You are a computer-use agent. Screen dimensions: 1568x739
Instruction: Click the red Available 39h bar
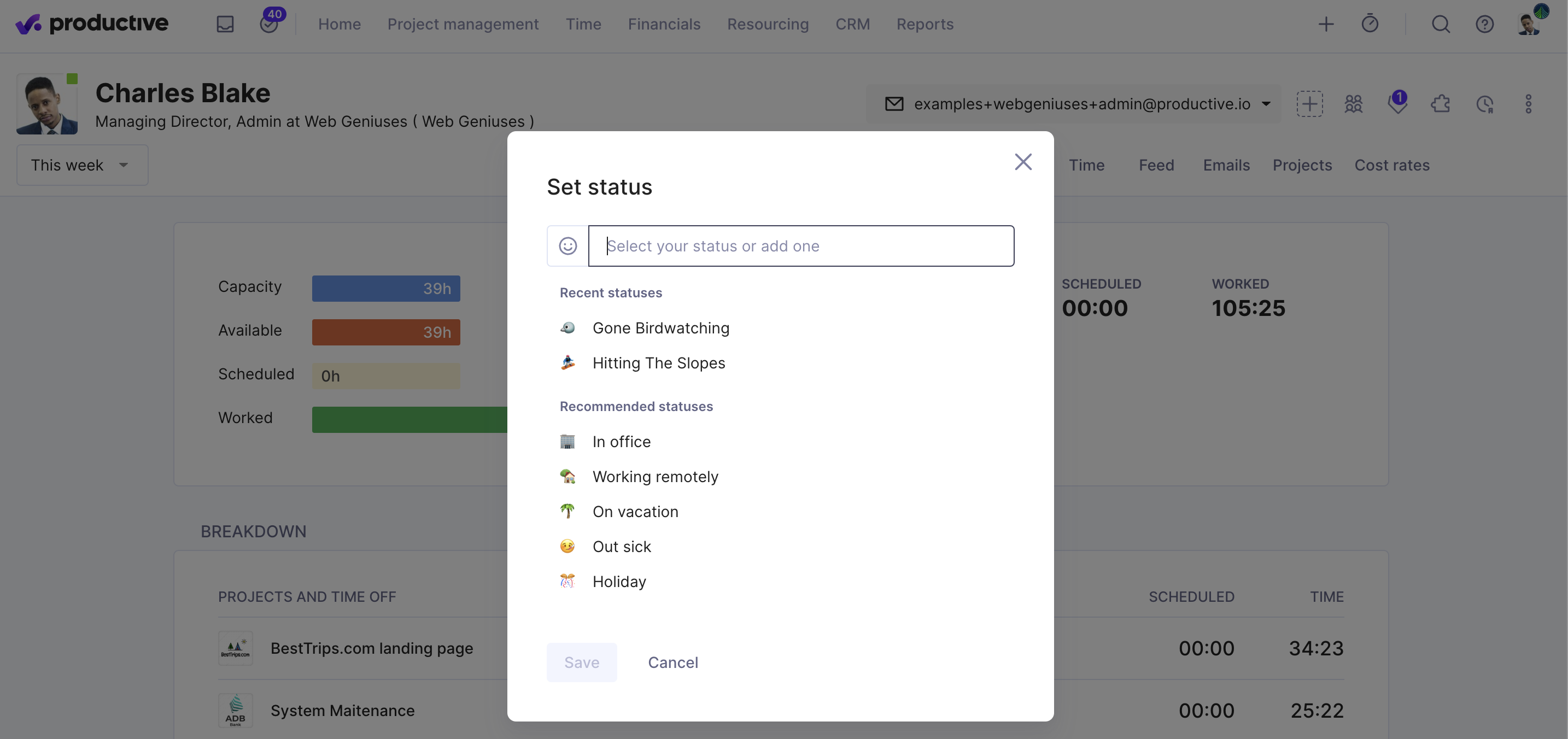click(x=386, y=332)
